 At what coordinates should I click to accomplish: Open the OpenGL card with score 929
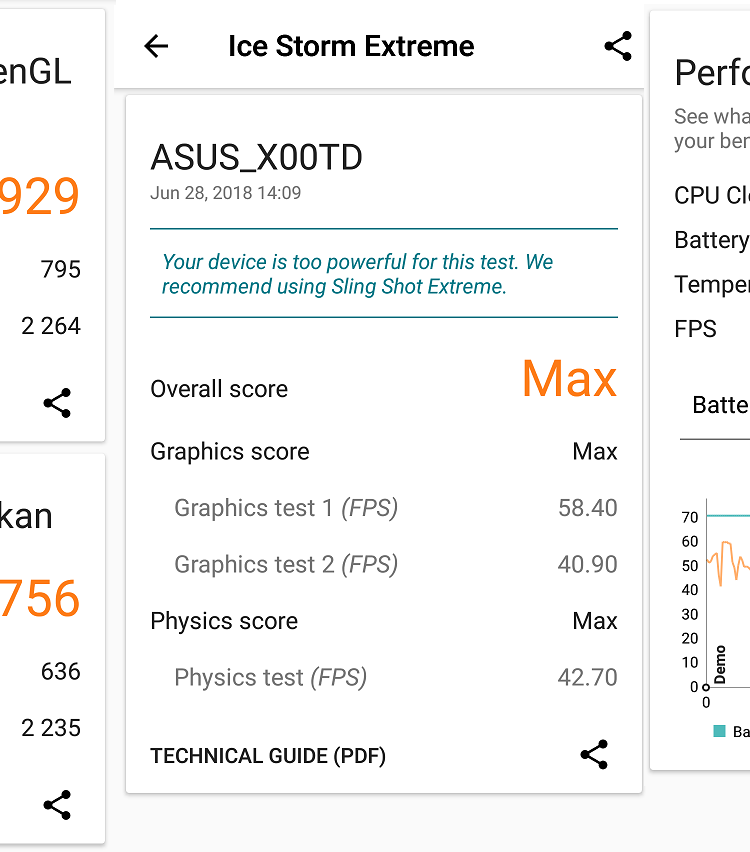(x=40, y=196)
